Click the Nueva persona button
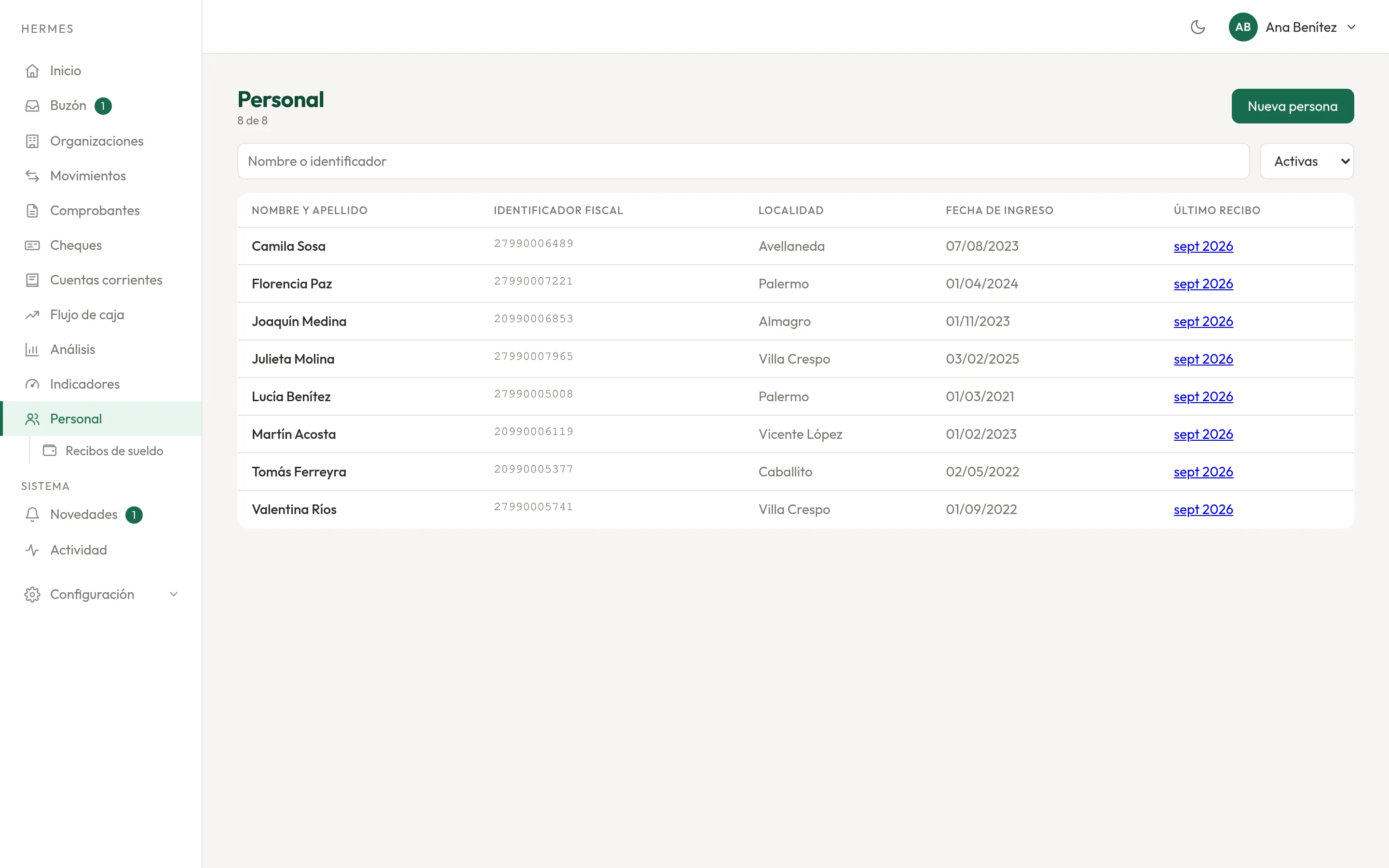Screen dimensions: 1389x868 click(1293, 106)
